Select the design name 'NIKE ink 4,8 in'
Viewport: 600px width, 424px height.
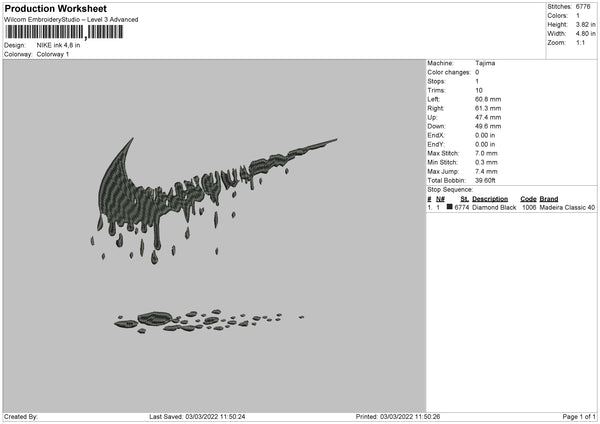click(58, 45)
